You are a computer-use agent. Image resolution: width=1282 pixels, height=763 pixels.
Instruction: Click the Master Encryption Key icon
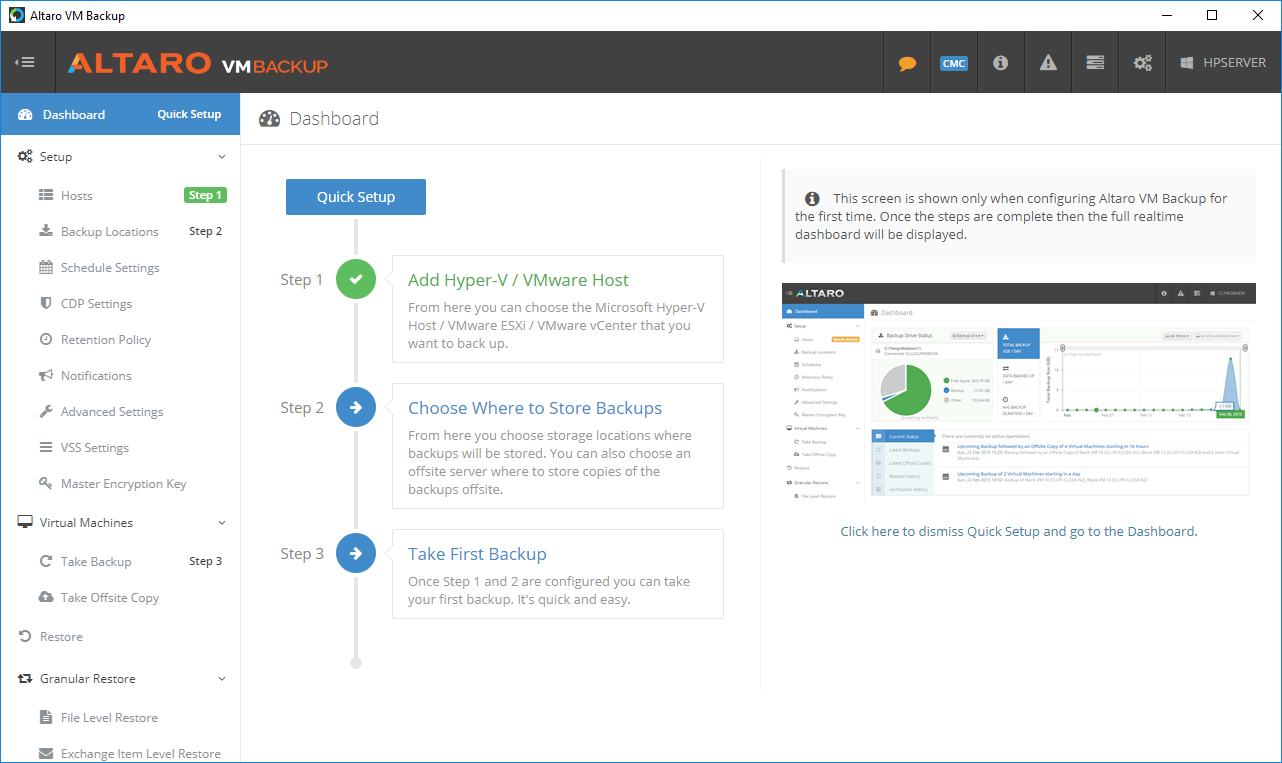click(46, 483)
